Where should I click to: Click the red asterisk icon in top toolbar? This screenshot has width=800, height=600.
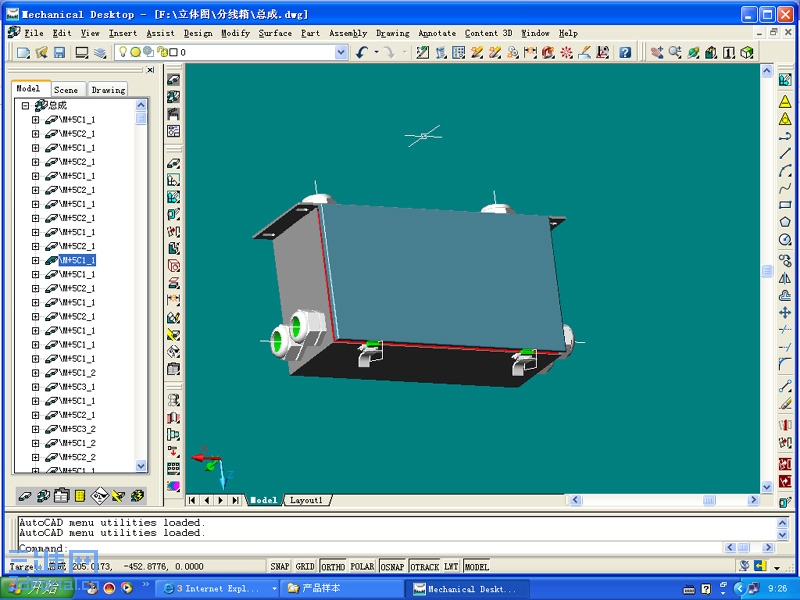tap(566, 52)
